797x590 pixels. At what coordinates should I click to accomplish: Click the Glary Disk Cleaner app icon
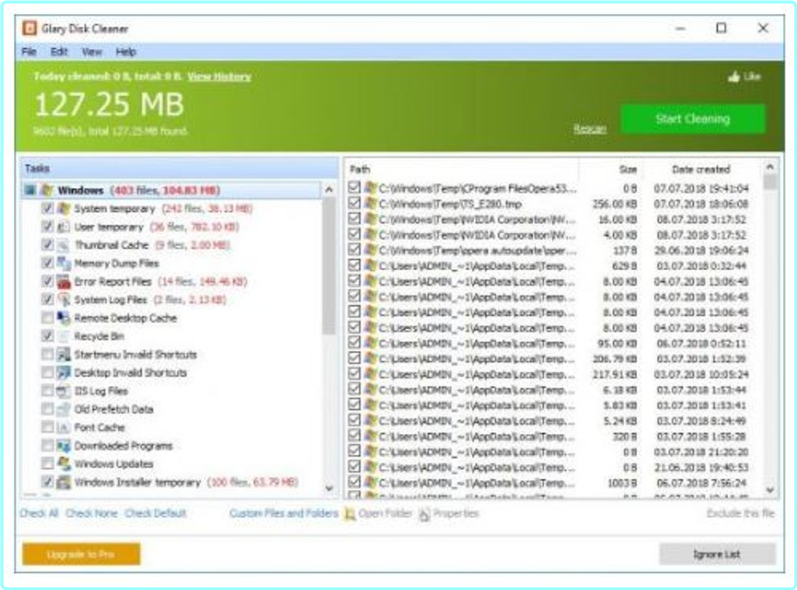29,29
